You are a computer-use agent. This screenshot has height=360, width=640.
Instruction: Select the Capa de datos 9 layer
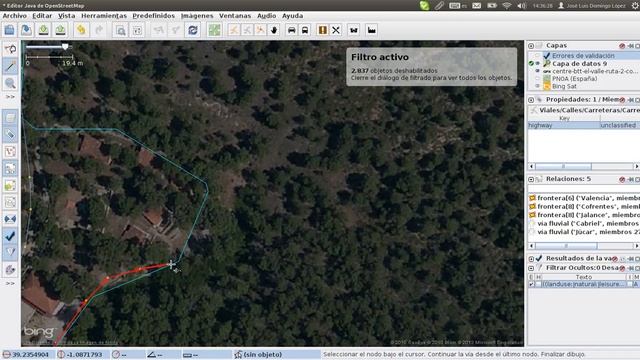pyautogui.click(x=579, y=64)
